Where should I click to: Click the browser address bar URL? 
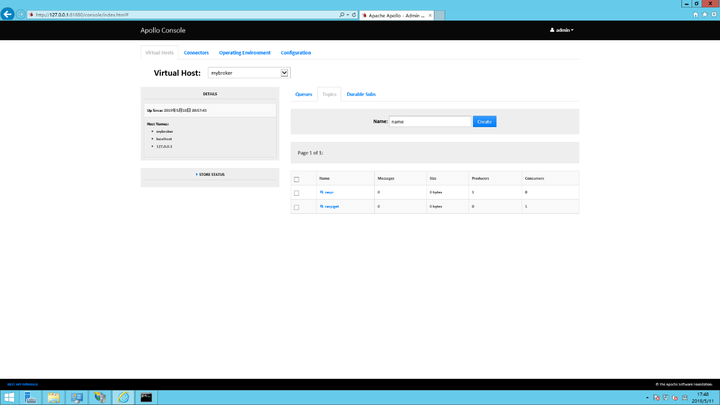(82, 15)
